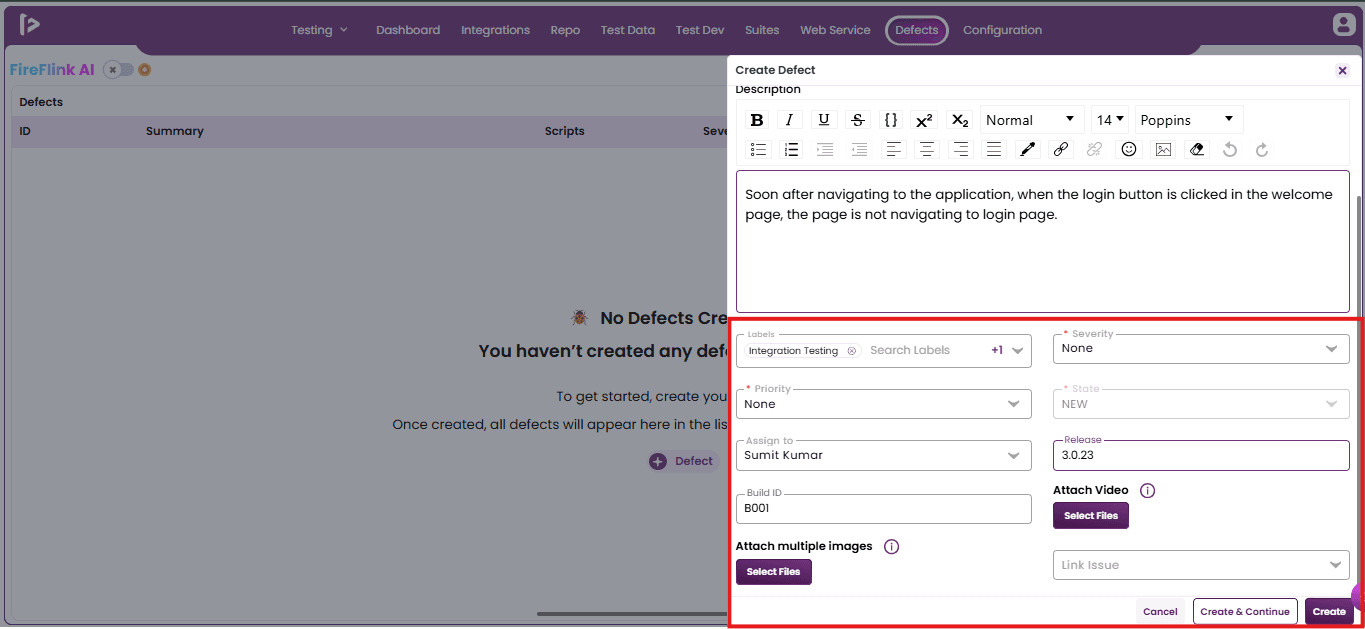This screenshot has width=1365, height=629.
Task: Apply subscript formatting
Action: coord(959,120)
